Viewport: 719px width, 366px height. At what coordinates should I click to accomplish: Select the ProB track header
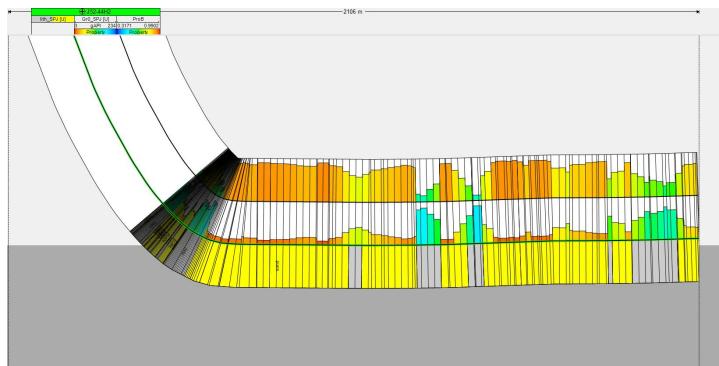138,19
